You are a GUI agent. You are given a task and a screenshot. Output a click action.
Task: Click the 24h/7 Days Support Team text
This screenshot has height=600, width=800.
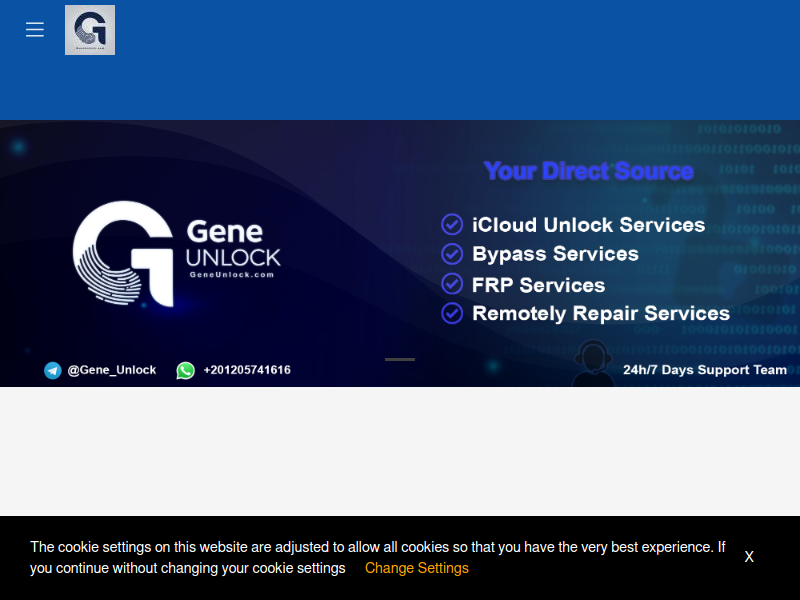[x=705, y=370]
